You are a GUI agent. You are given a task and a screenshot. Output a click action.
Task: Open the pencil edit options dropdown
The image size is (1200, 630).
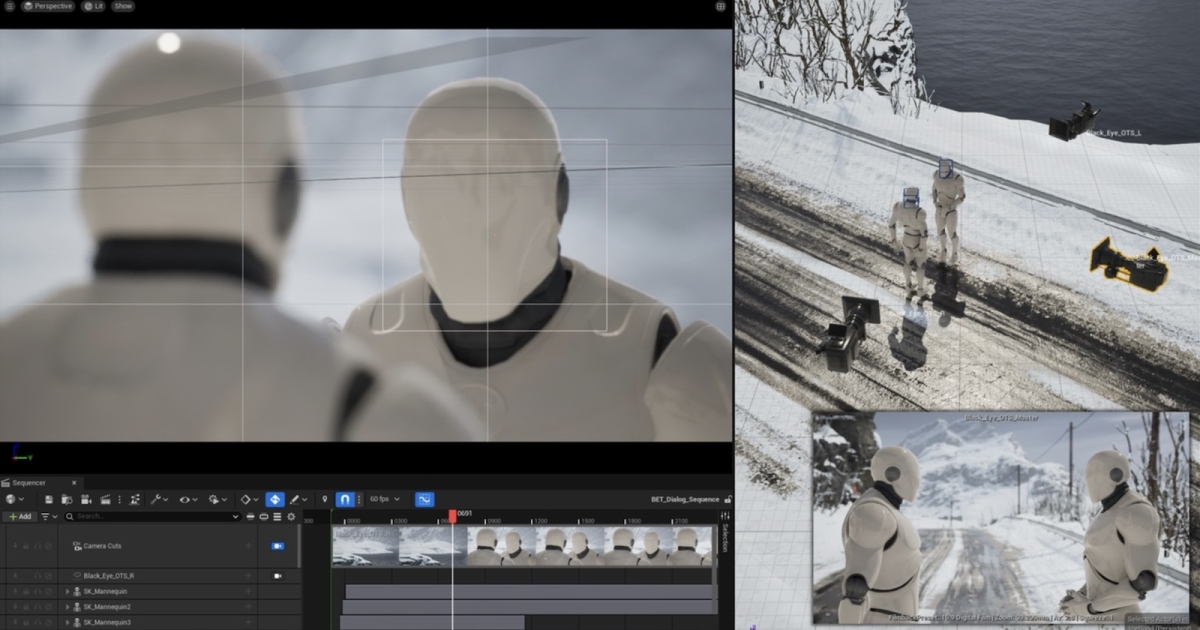(298, 499)
